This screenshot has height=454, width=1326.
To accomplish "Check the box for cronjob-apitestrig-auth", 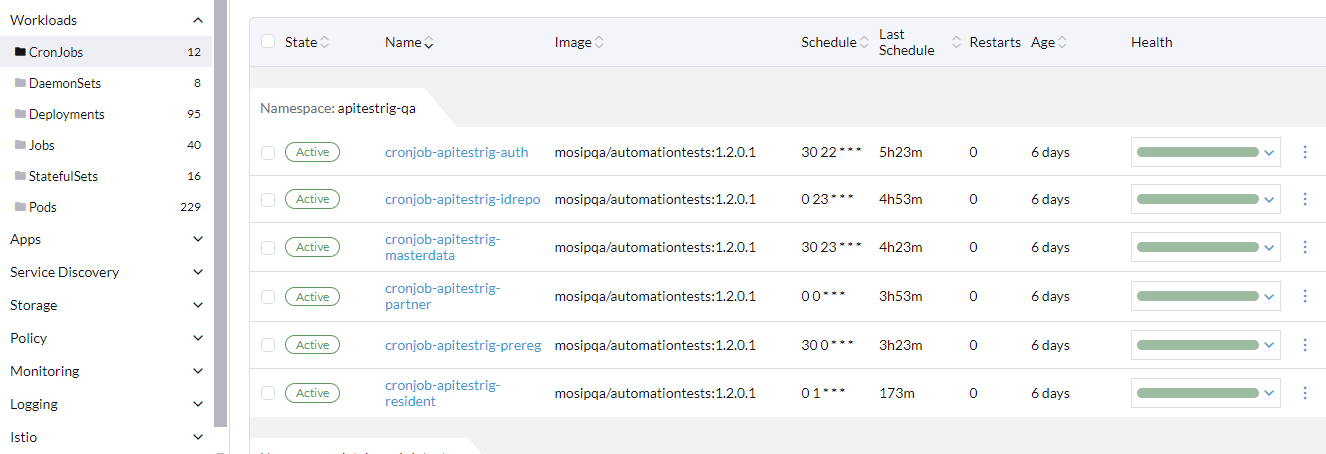I will pyautogui.click(x=267, y=152).
